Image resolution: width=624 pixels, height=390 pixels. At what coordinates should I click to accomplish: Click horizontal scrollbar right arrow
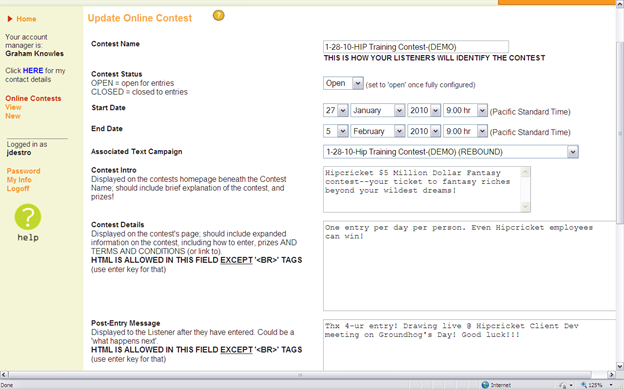click(612, 374)
